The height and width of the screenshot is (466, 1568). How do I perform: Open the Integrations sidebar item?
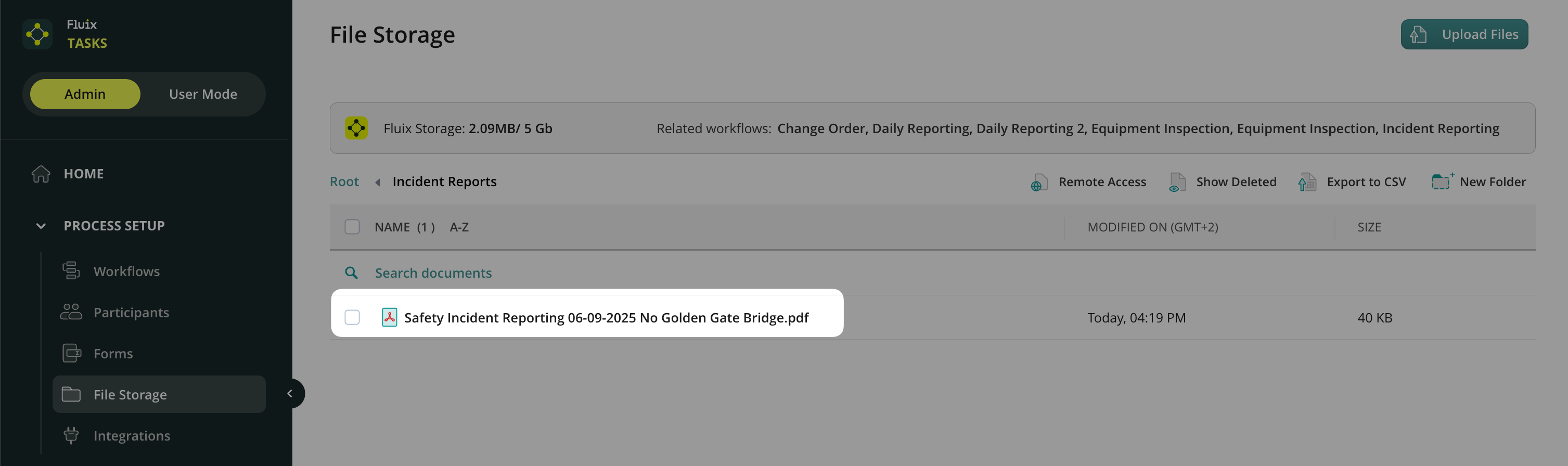(x=132, y=436)
